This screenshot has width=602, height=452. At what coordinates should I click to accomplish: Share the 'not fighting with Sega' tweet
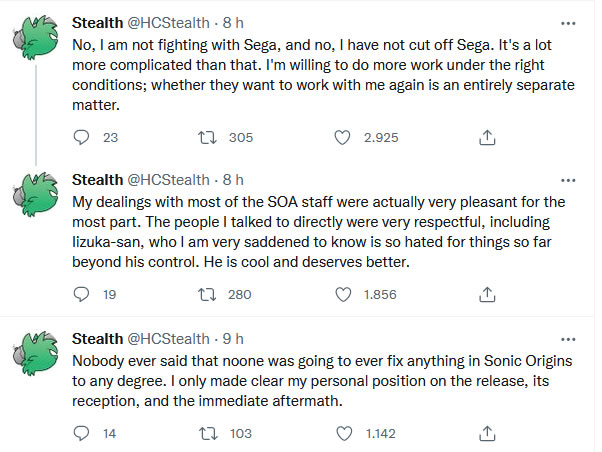click(x=487, y=137)
